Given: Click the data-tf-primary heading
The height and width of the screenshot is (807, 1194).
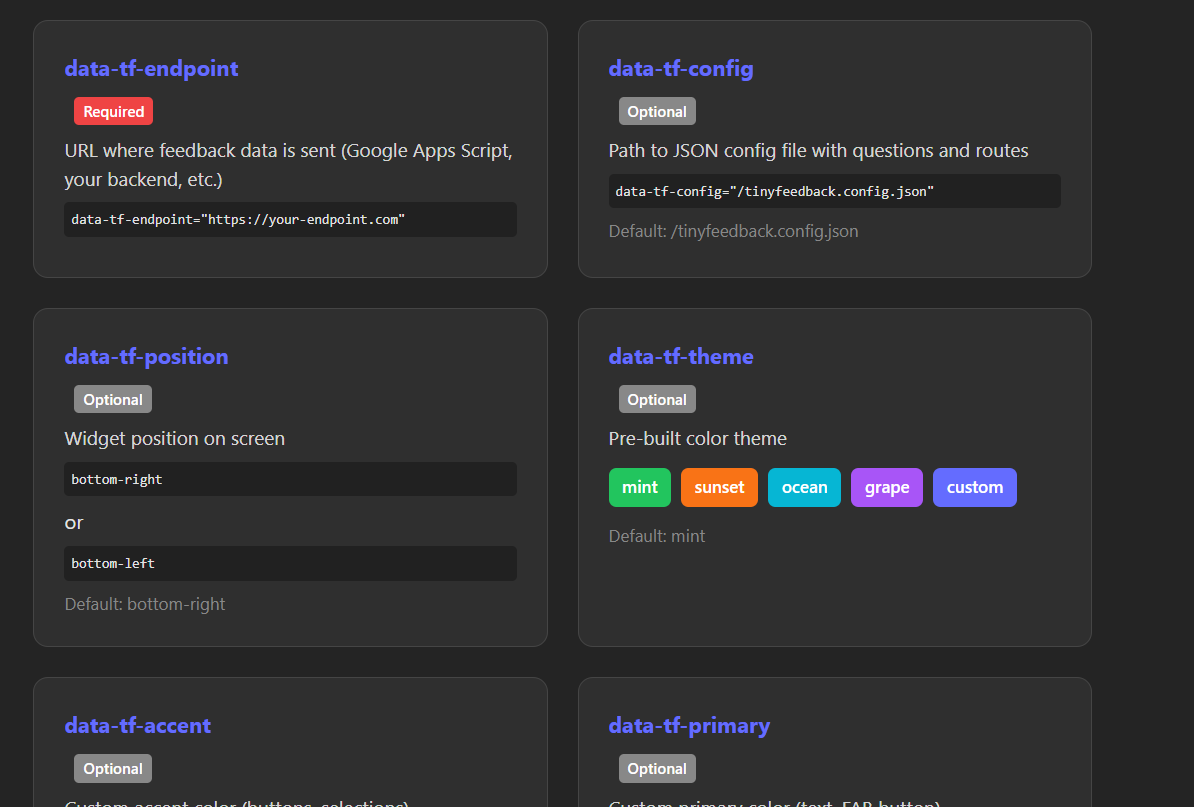Looking at the screenshot, I should [689, 726].
